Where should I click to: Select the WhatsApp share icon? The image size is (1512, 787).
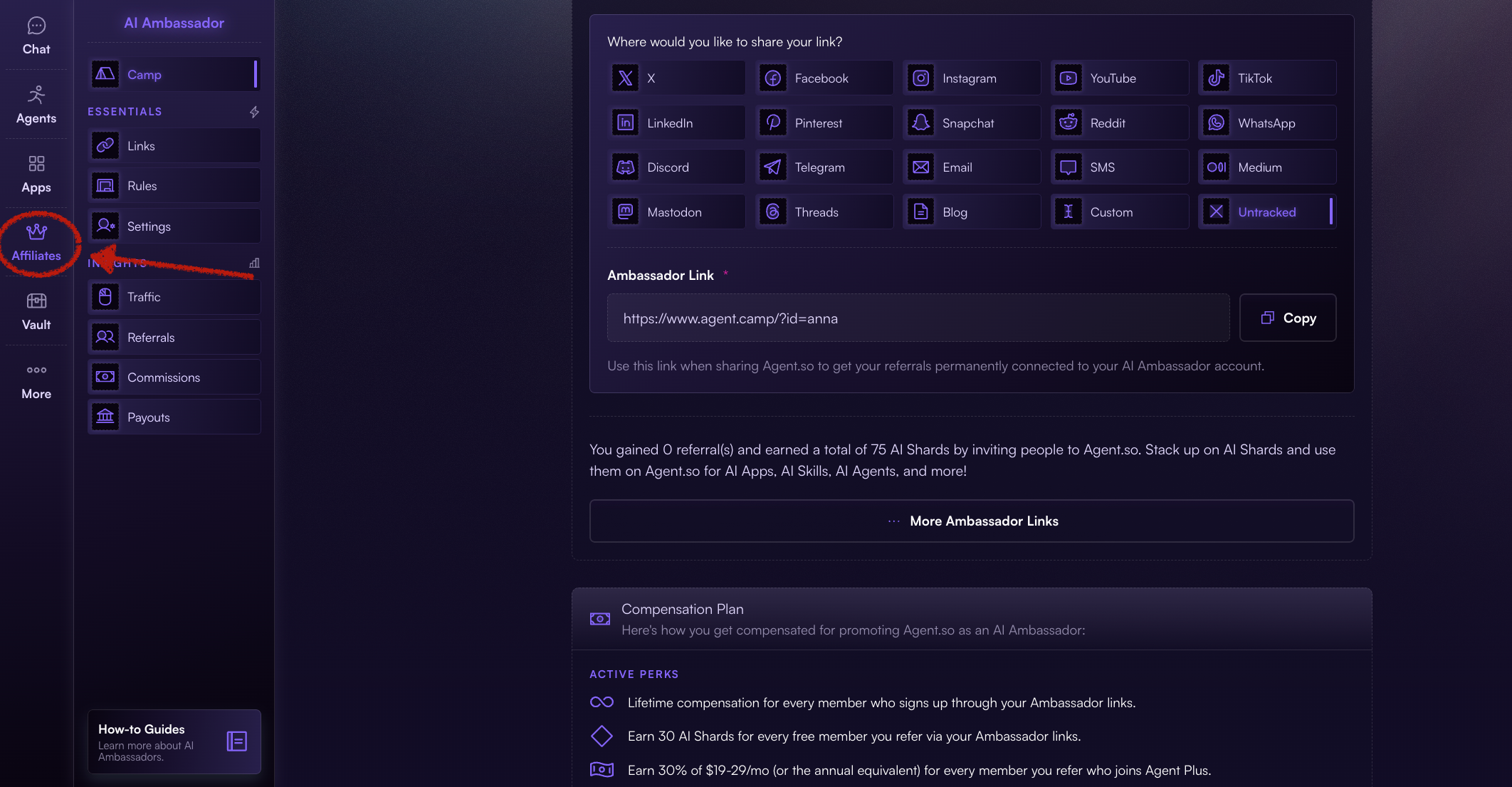tap(1217, 123)
